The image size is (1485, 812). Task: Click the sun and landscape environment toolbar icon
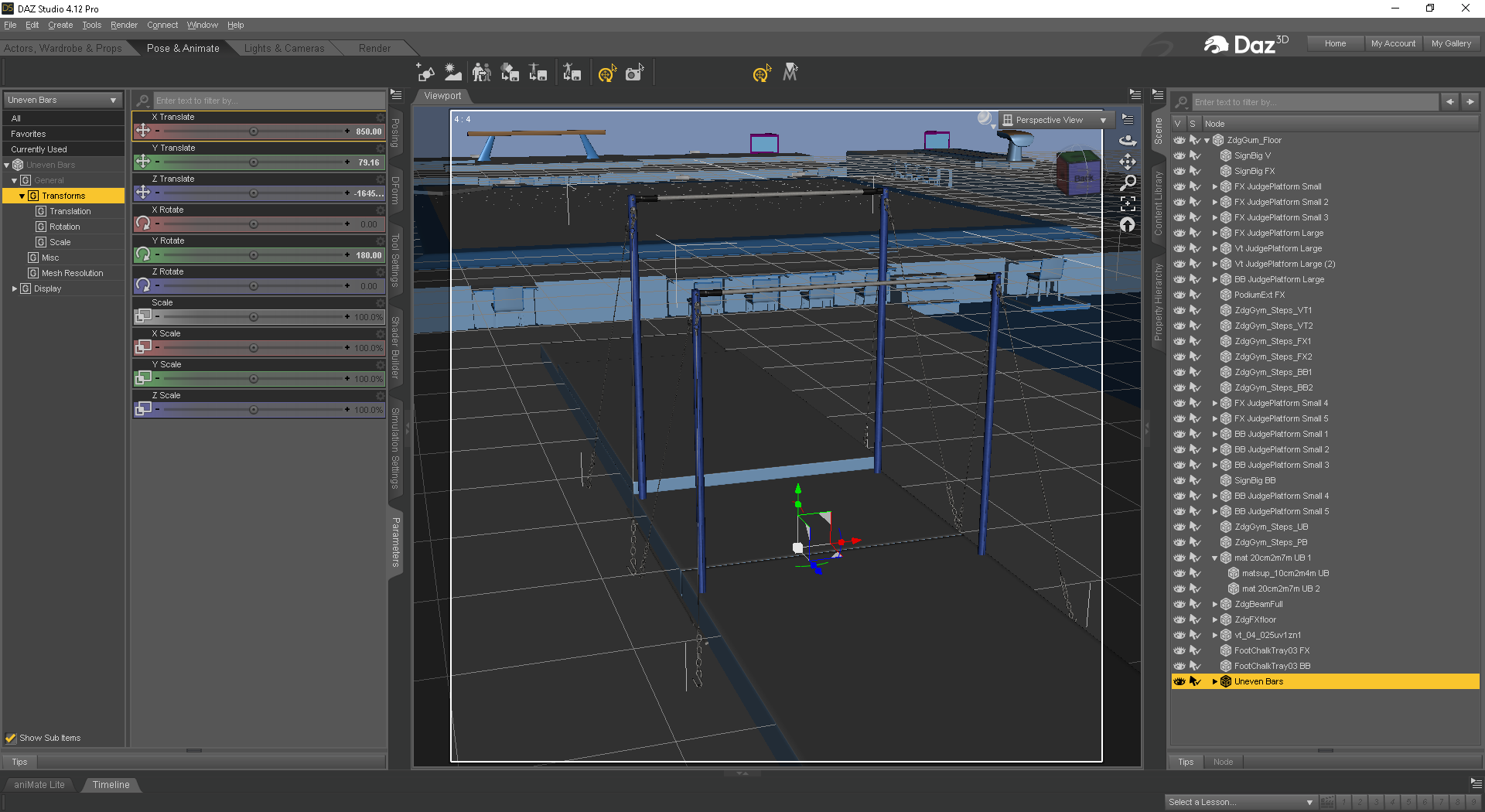point(453,73)
